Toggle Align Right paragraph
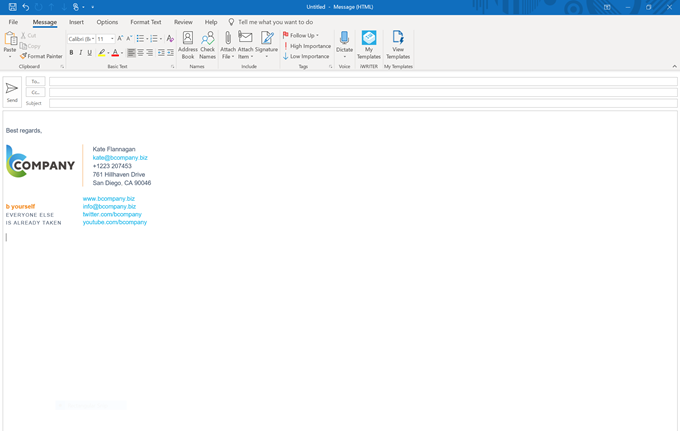 (x=150, y=52)
